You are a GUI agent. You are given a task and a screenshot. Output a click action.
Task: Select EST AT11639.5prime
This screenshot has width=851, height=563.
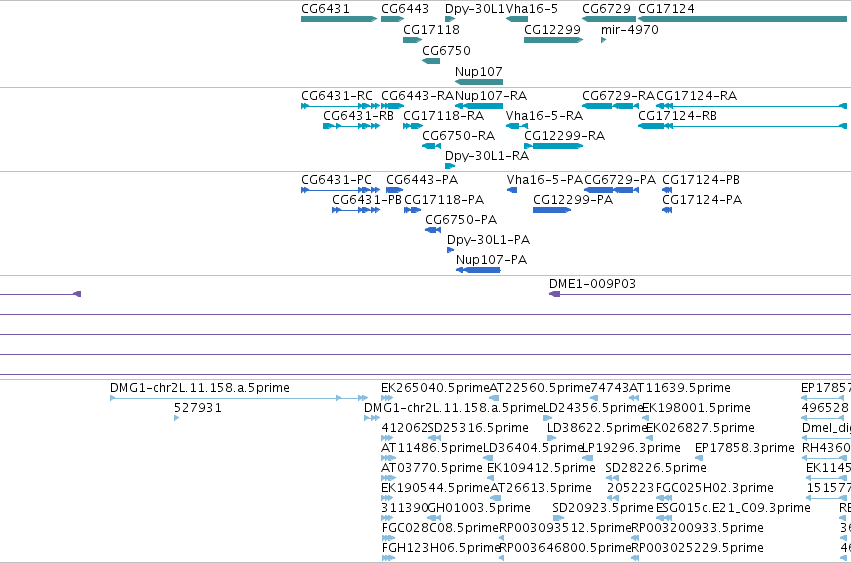[x=679, y=388]
